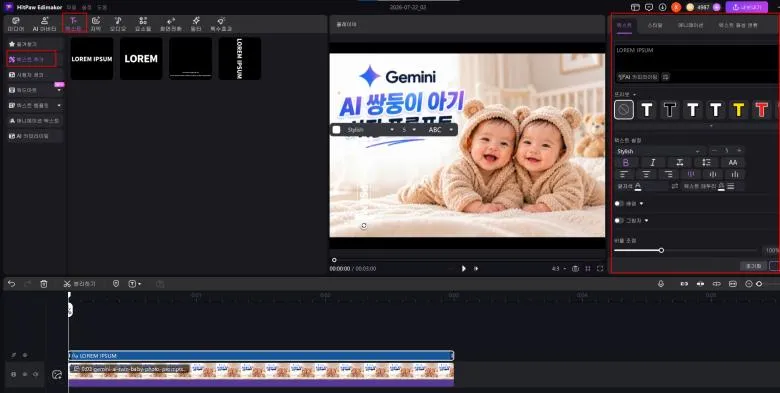Click the Animated Text sidebar button
This screenshot has width=780, height=393.
35,120
